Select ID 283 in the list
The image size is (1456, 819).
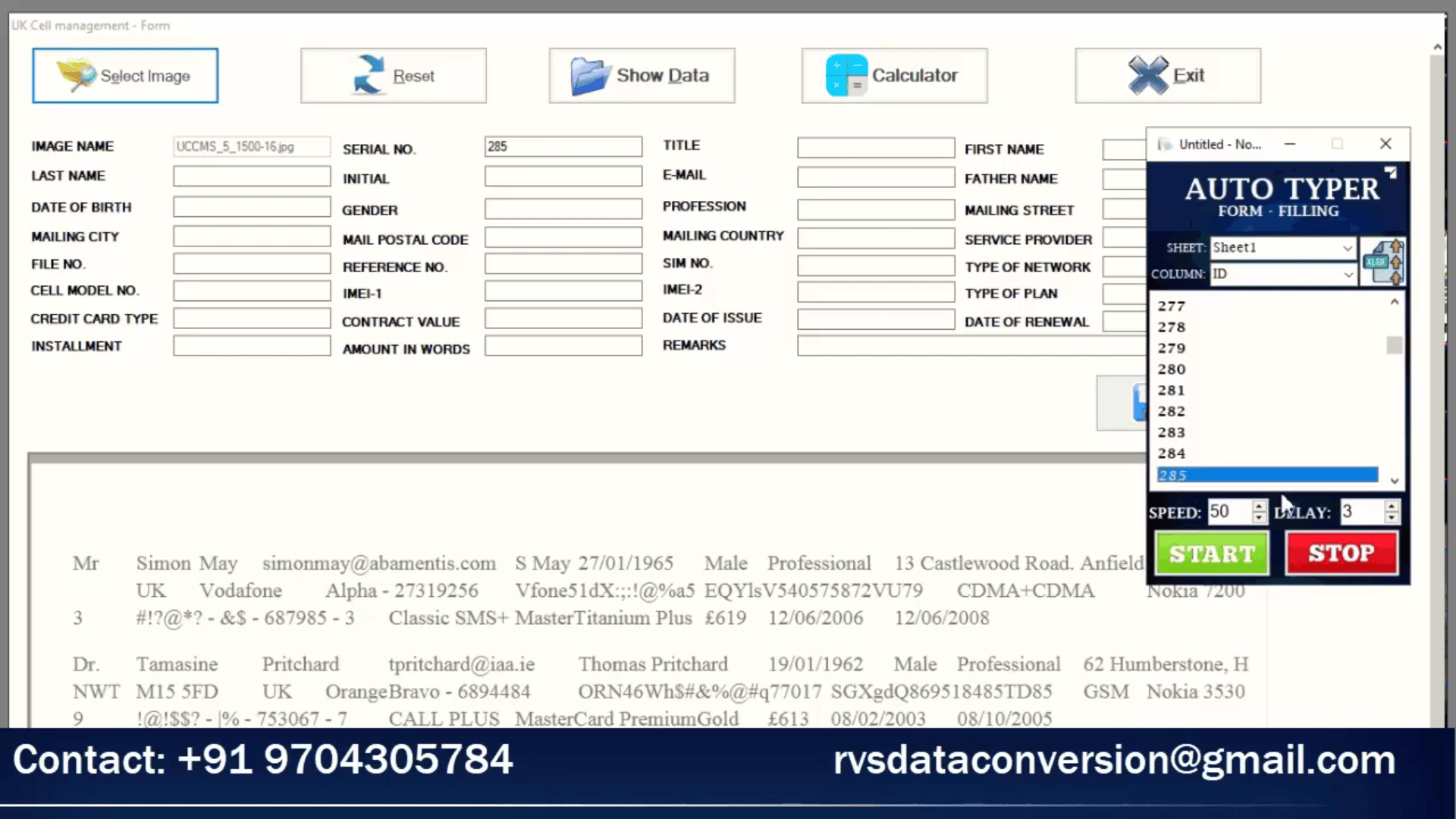pos(1267,432)
